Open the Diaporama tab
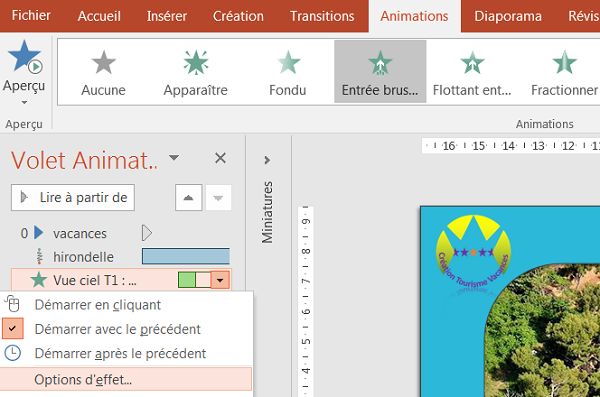Image resolution: width=600 pixels, height=397 pixels. pos(508,16)
